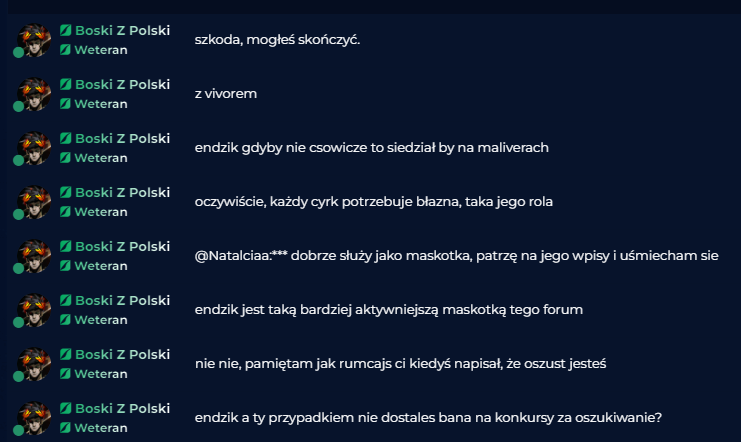The width and height of the screenshot is (741, 442).
Task: Click the leaf badge icon beside username in 'szkoda' message
Action: click(66, 30)
